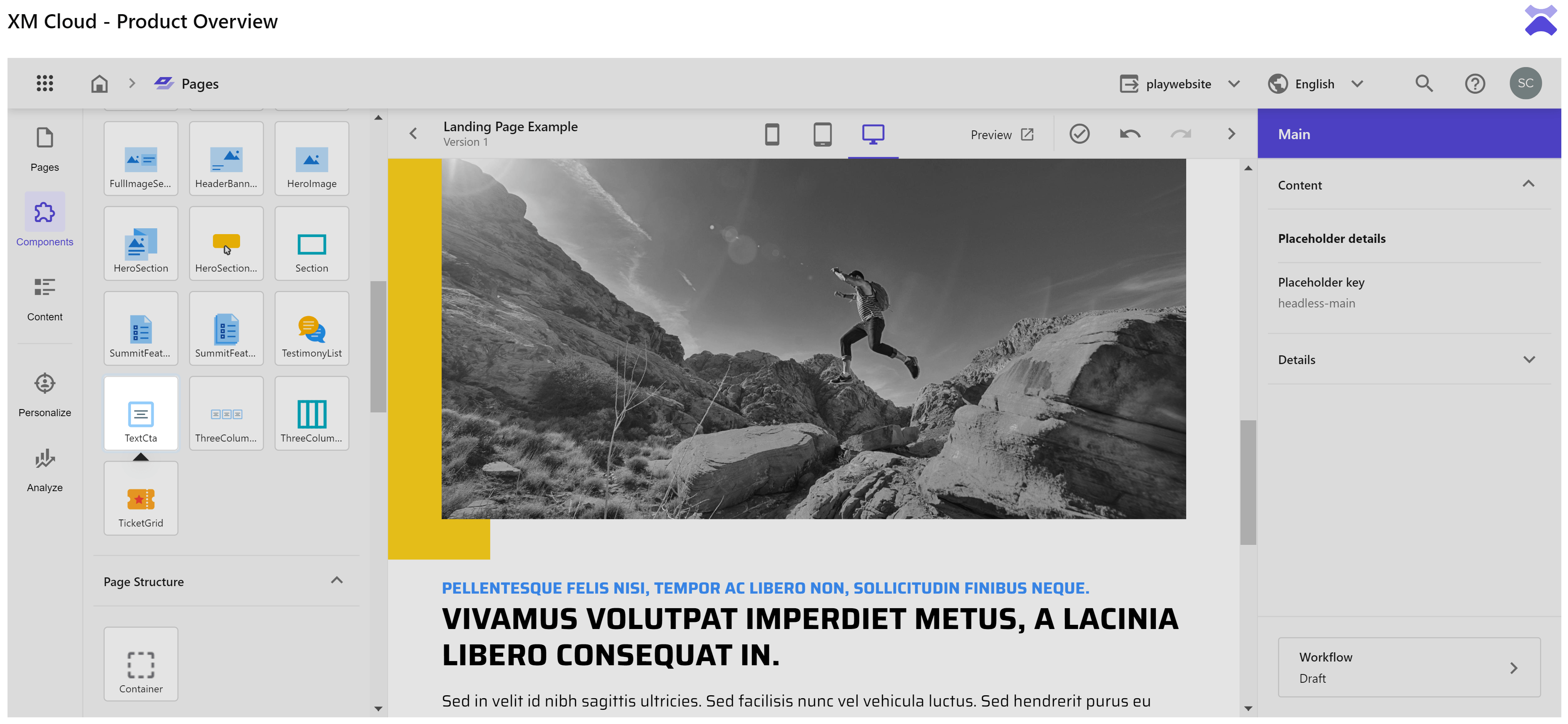
Task: Click the publish checkmark circle icon
Action: pyautogui.click(x=1079, y=134)
